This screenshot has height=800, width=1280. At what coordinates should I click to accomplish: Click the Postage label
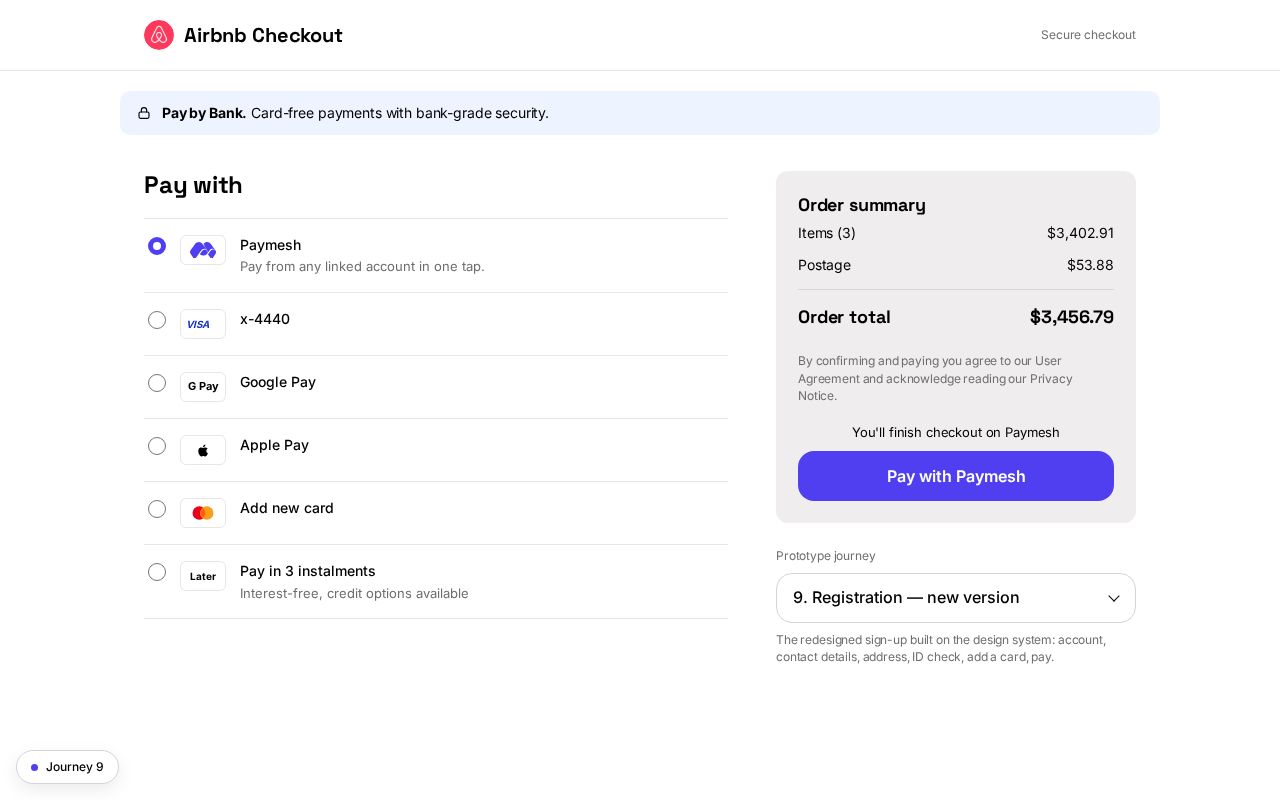(x=824, y=265)
